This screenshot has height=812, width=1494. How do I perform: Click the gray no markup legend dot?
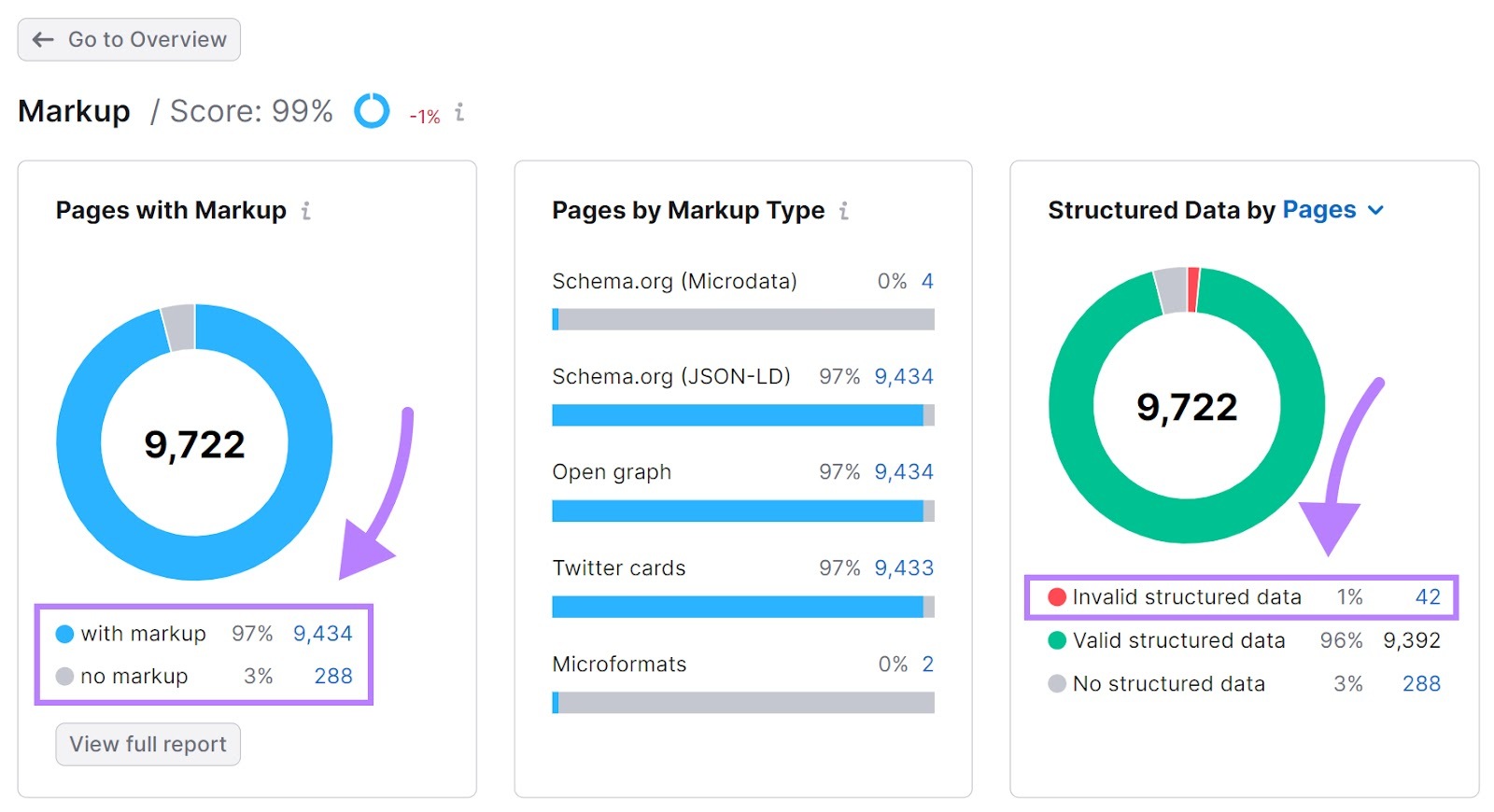click(x=64, y=676)
